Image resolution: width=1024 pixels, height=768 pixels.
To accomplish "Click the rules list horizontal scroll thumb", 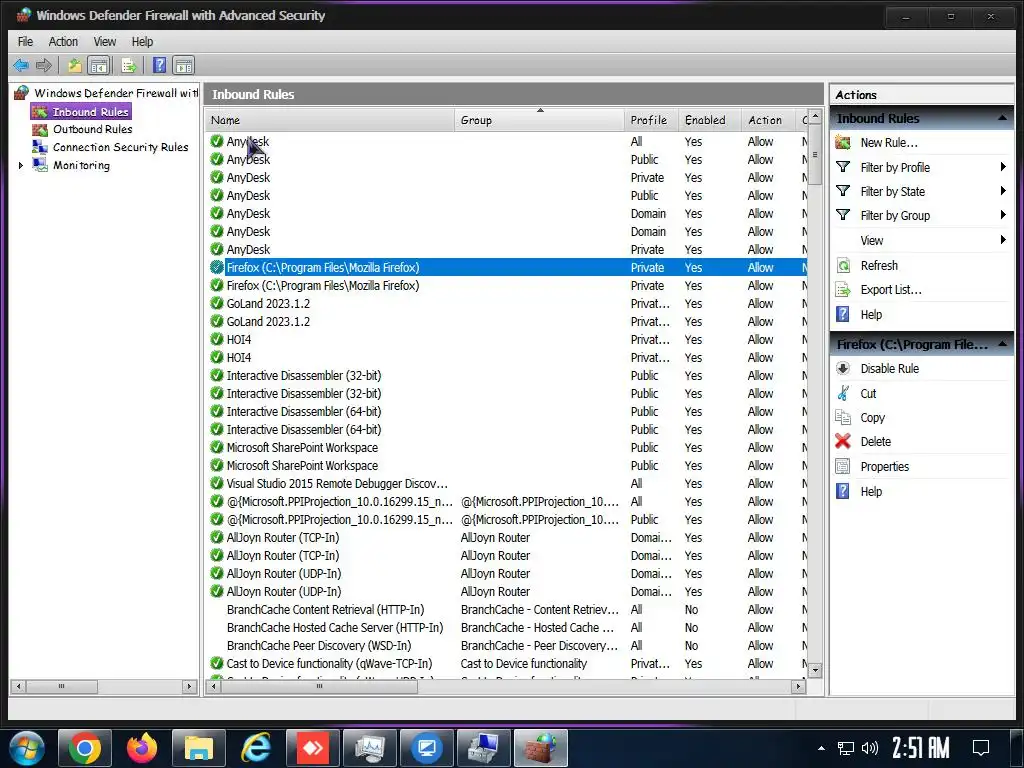I will click(319, 686).
